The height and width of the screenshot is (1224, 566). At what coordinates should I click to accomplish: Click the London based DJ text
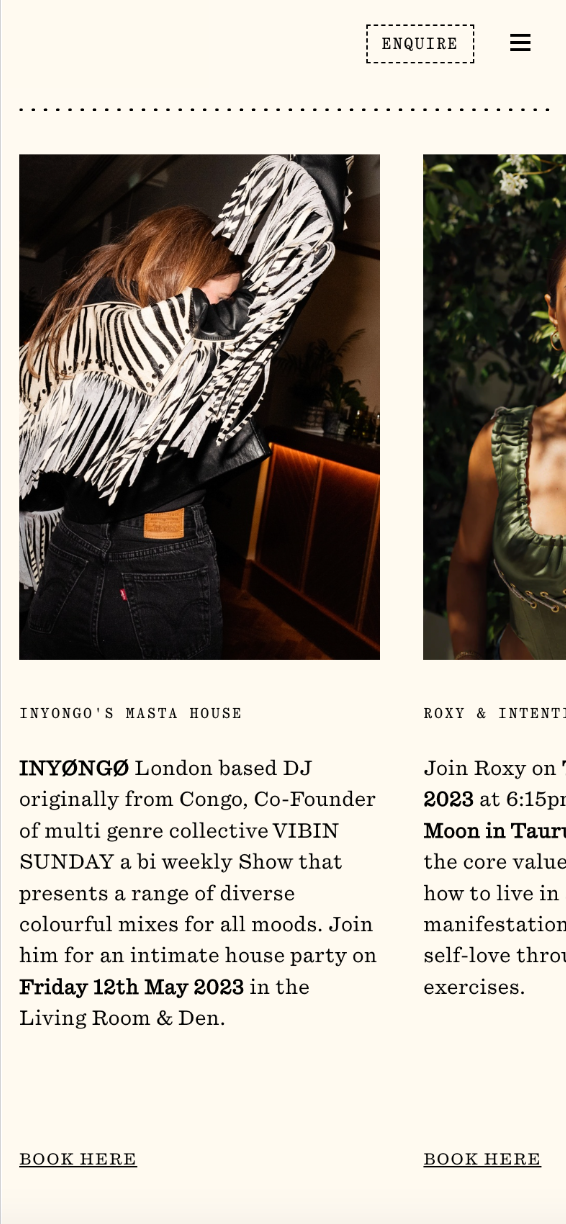[223, 768]
